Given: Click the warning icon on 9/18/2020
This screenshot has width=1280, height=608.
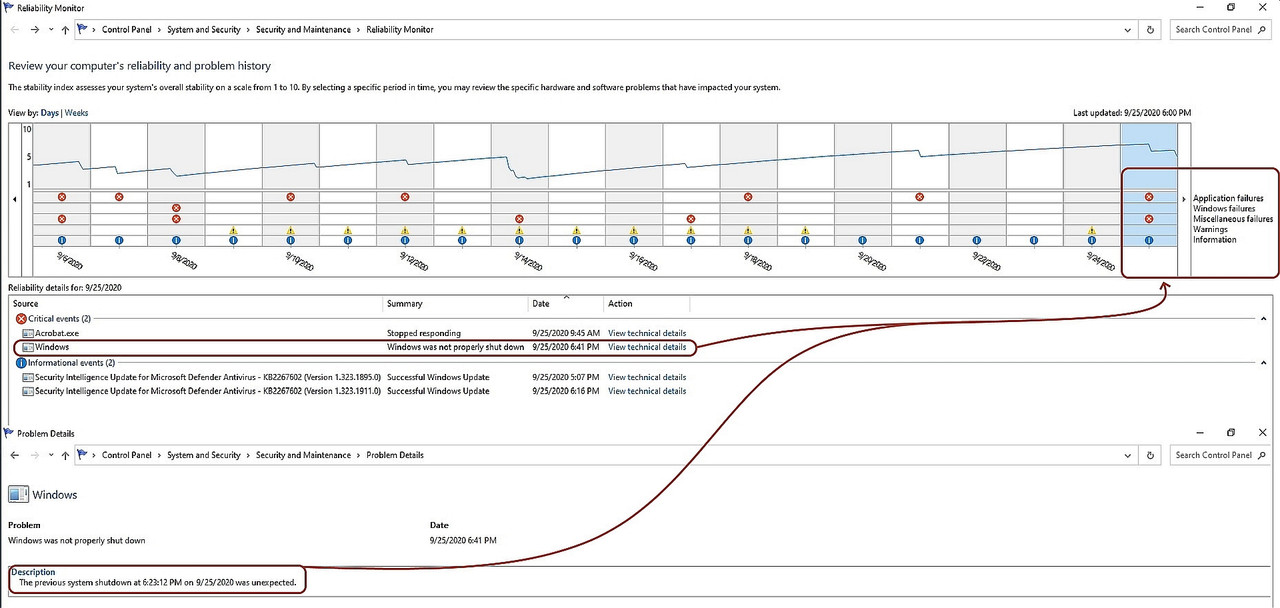Looking at the screenshot, I should [748, 230].
